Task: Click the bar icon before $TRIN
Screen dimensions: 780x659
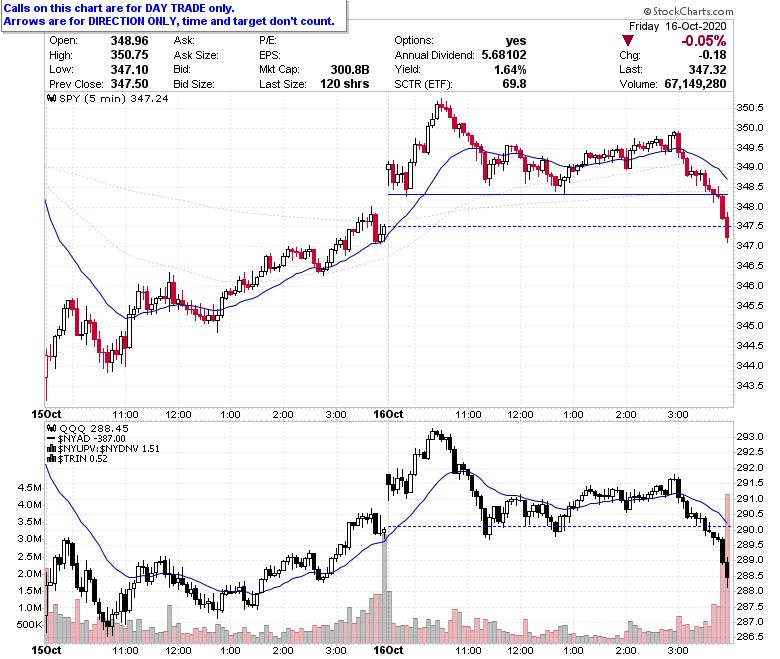Action: click(x=51, y=459)
